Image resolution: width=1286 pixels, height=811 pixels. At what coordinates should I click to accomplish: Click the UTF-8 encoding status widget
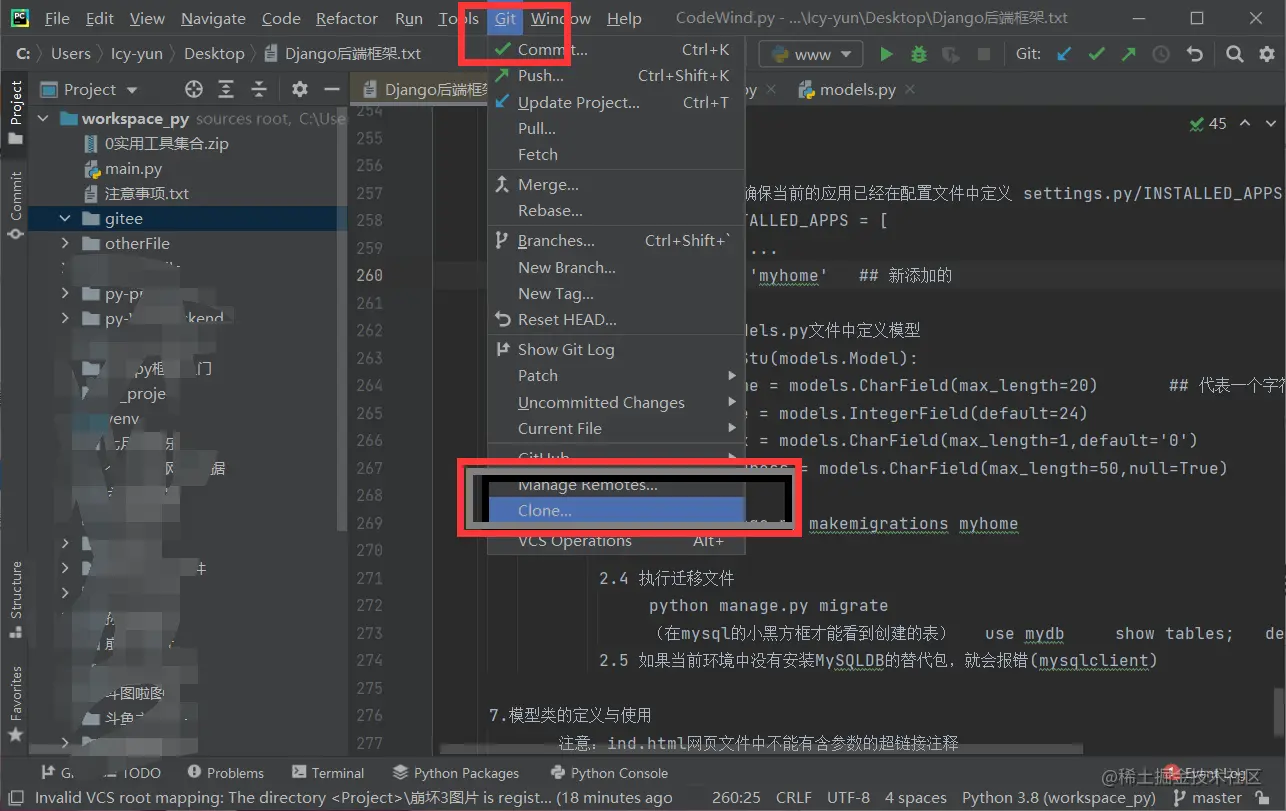point(849,798)
